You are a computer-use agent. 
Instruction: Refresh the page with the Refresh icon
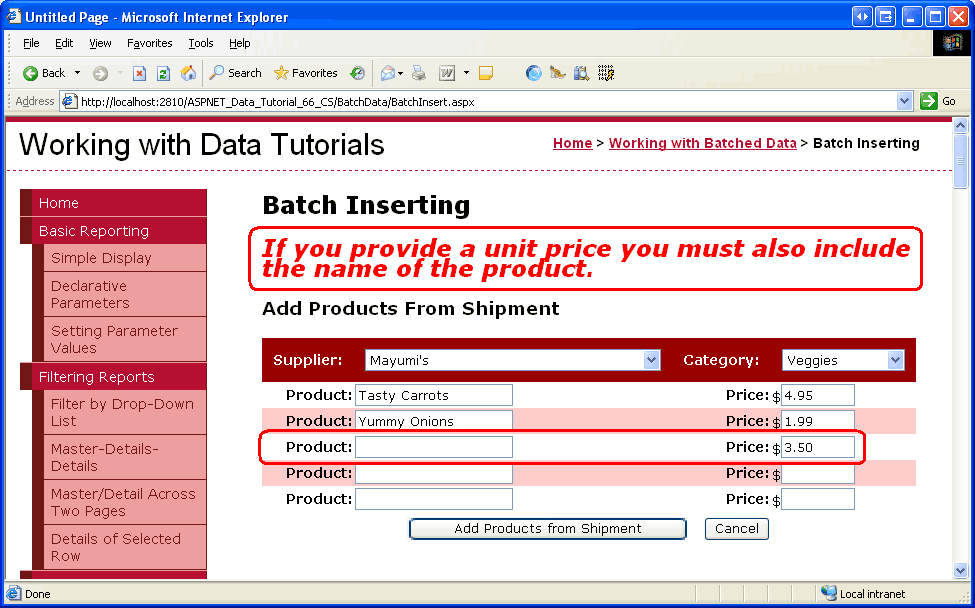click(163, 73)
